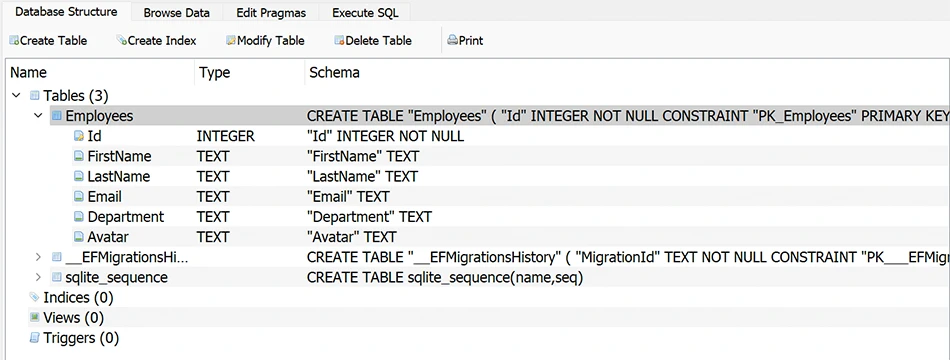950x360 pixels.
Task: Select the Indices (0) node label
Action: 78,298
